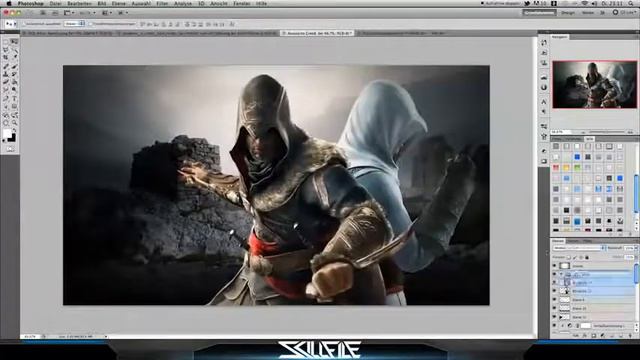This screenshot has height=360, width=640.
Task: Select the Lasso tool
Action: point(6,49)
